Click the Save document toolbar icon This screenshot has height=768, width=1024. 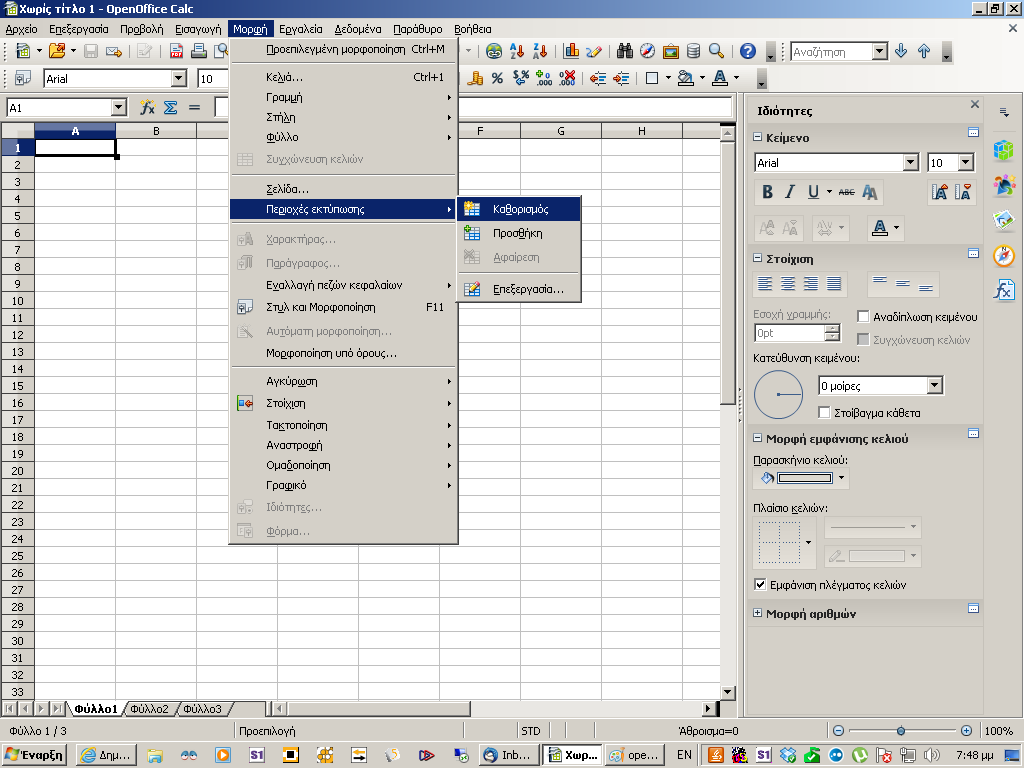click(91, 51)
